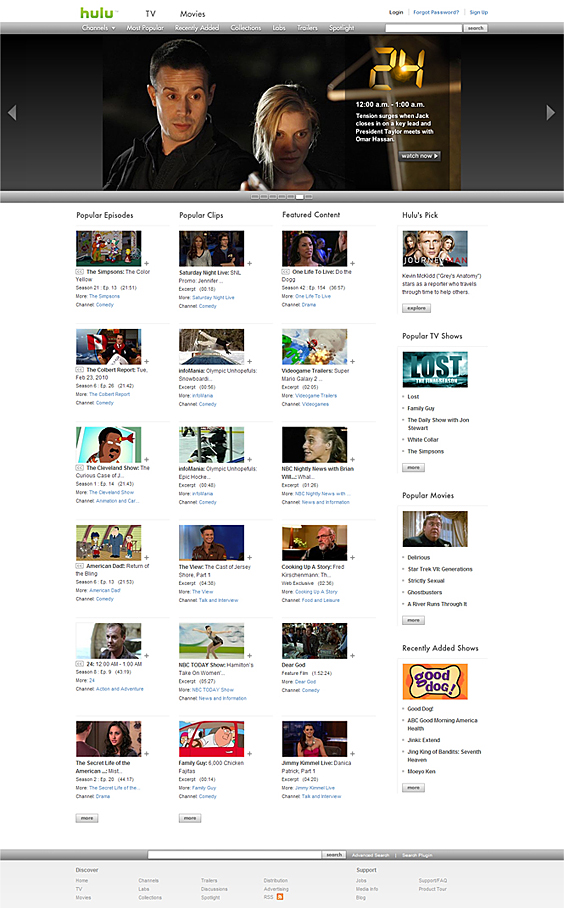The width and height of the screenshot is (564, 908).
Task: Select the highlighted carousel slide indicator
Action: pyautogui.click(x=299, y=197)
